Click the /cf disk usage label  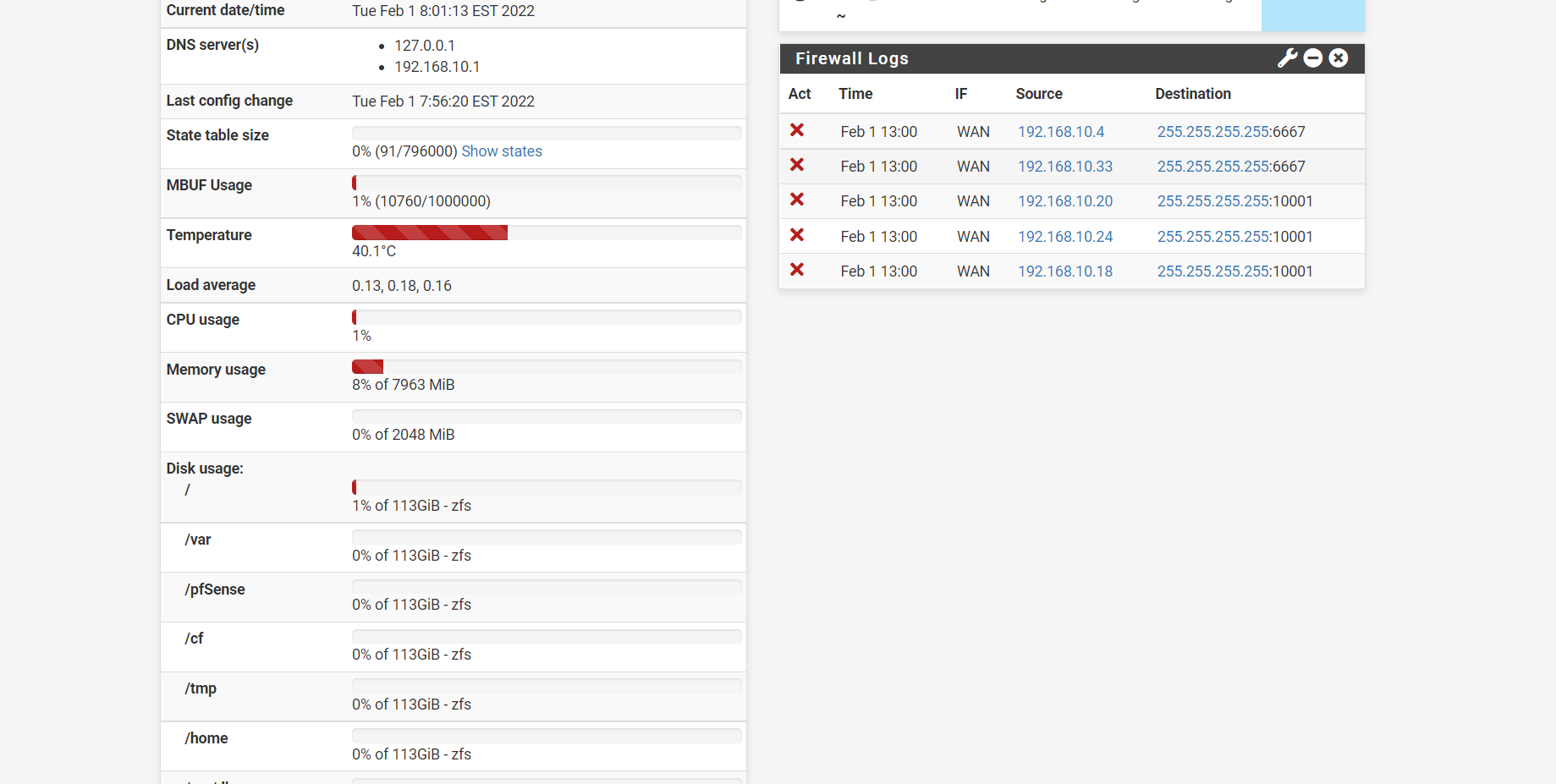[194, 639]
